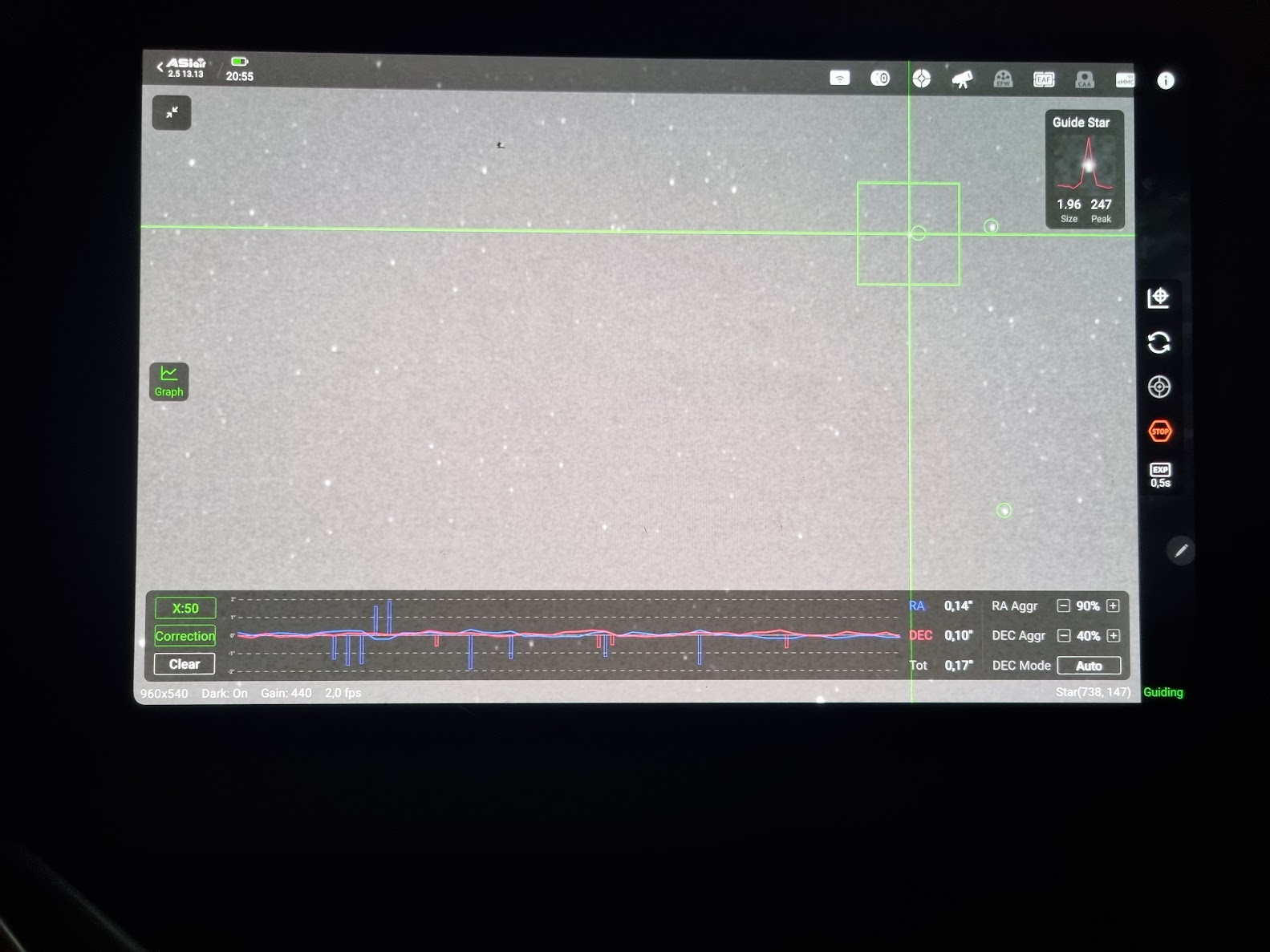Open the telescope mount settings icon
The width and height of the screenshot is (1270, 952).
[x=962, y=79]
